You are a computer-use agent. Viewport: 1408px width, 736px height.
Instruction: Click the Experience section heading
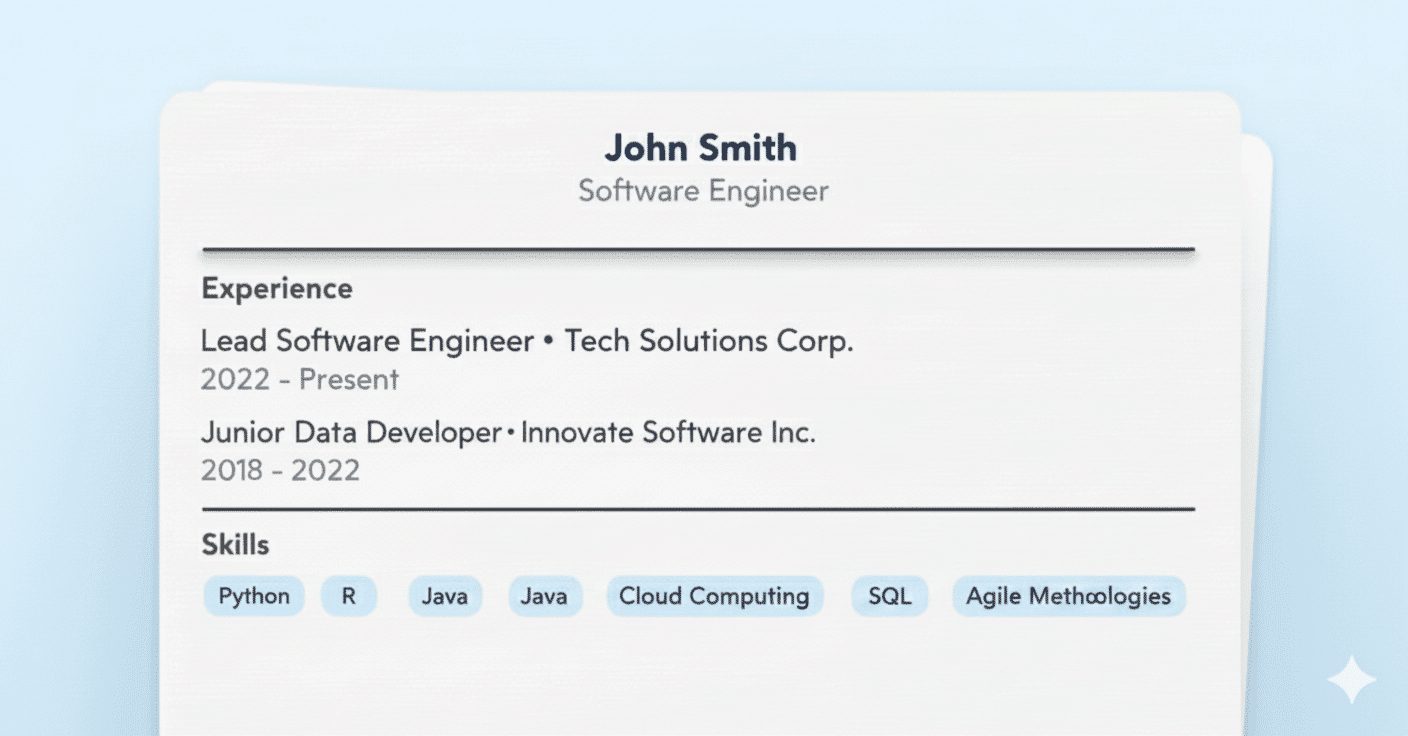(277, 288)
